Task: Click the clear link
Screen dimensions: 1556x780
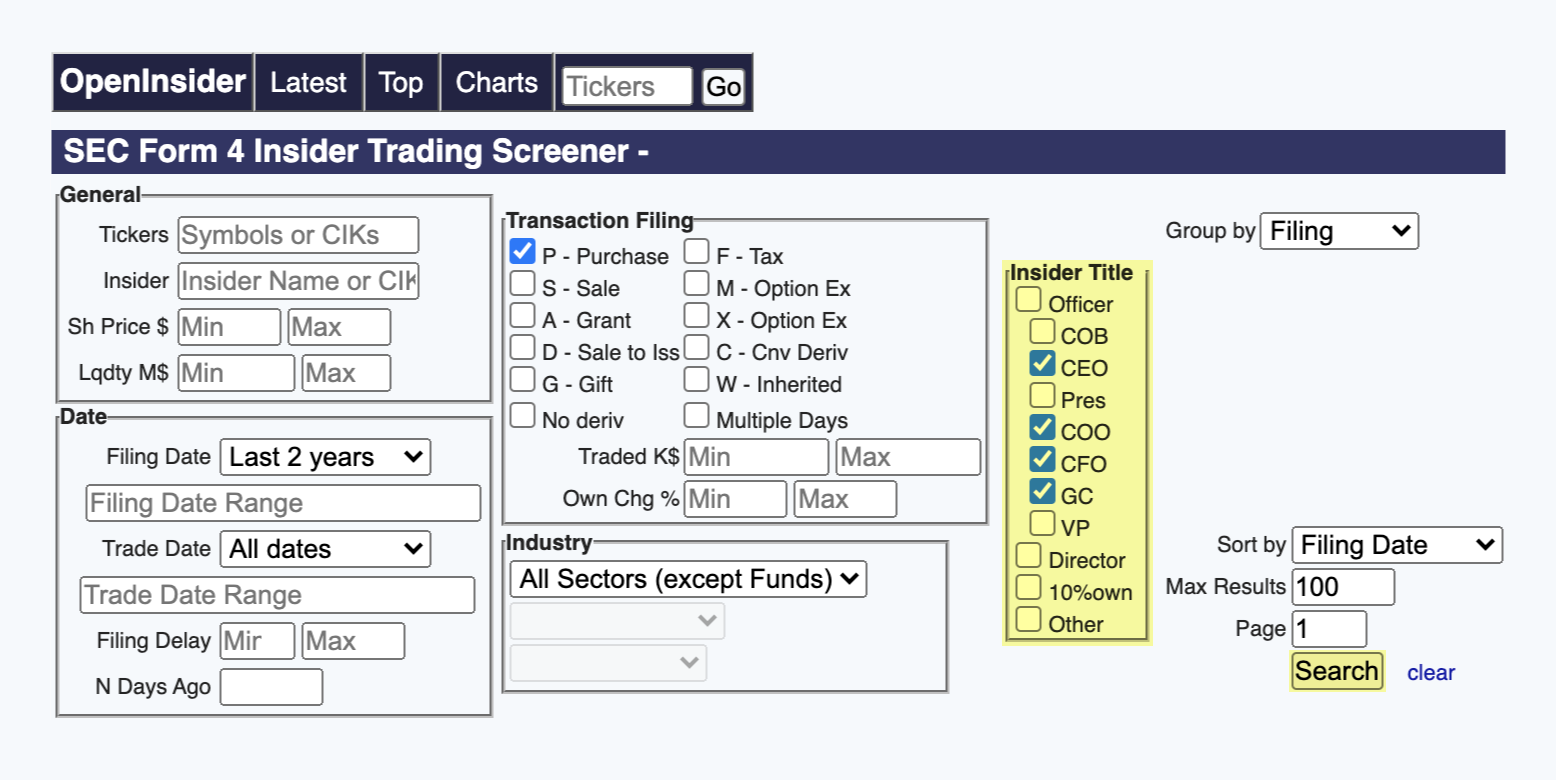Action: [x=1430, y=672]
